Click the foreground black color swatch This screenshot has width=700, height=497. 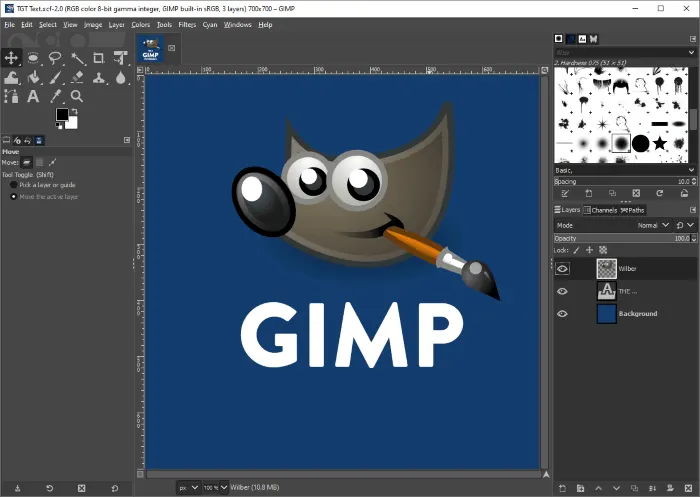61,114
